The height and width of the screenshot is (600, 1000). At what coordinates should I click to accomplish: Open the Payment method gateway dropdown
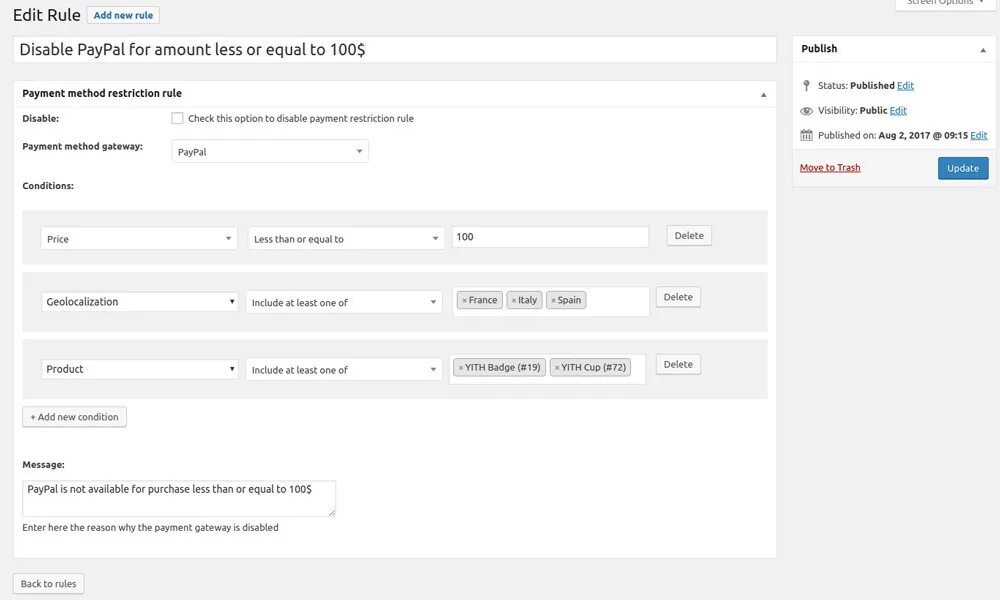[x=270, y=152]
